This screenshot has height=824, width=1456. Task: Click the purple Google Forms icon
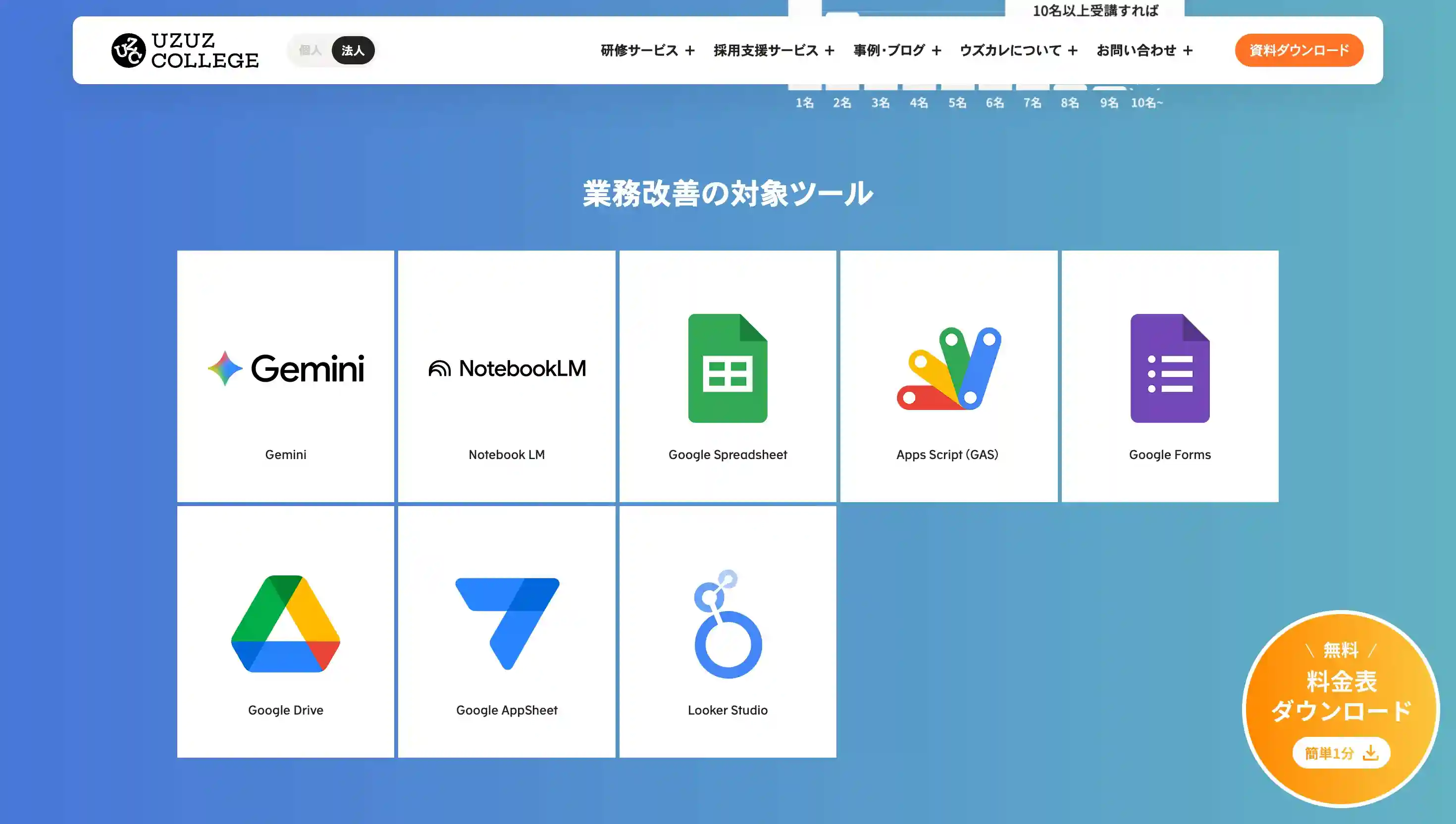click(x=1170, y=368)
